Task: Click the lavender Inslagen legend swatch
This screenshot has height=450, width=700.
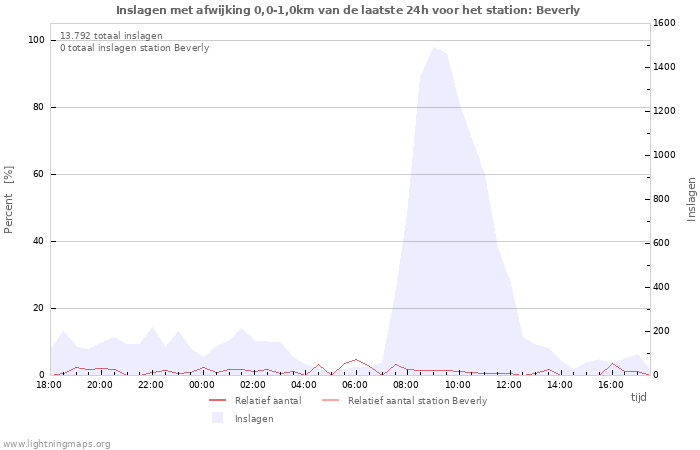Action: [x=218, y=418]
